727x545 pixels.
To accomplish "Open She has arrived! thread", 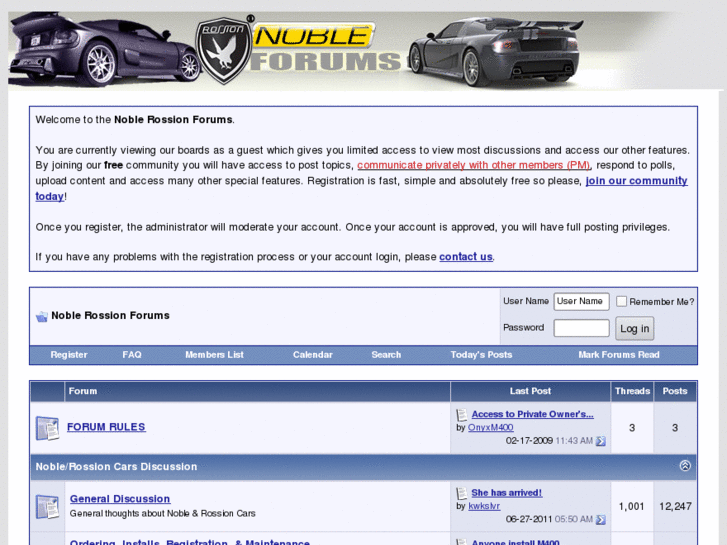I will coord(506,493).
